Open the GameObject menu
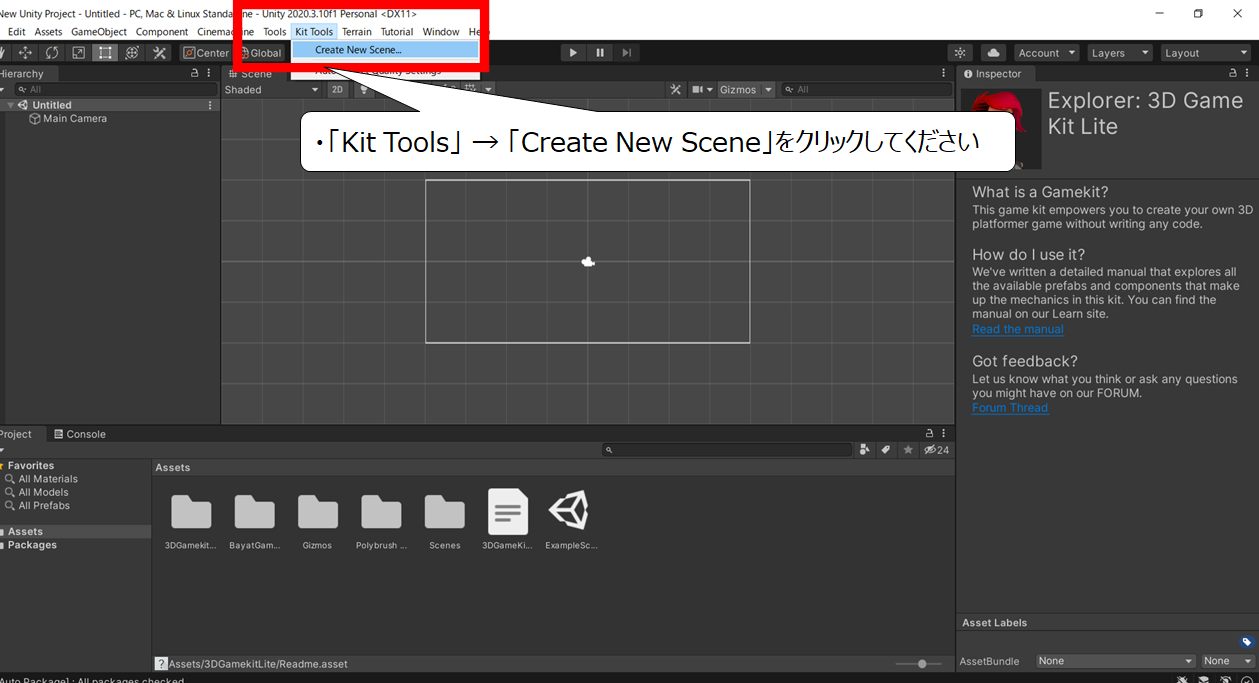This screenshot has width=1259, height=683. coord(99,32)
